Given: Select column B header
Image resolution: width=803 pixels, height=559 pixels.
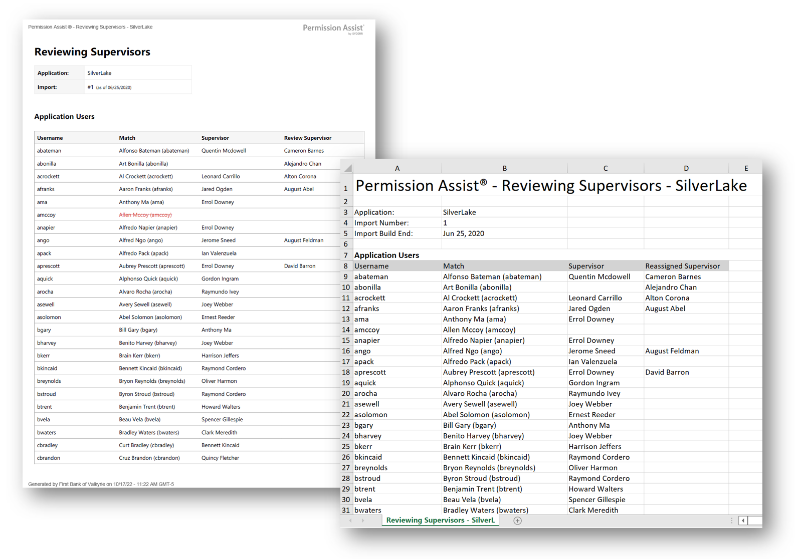Looking at the screenshot, I should pos(504,168).
